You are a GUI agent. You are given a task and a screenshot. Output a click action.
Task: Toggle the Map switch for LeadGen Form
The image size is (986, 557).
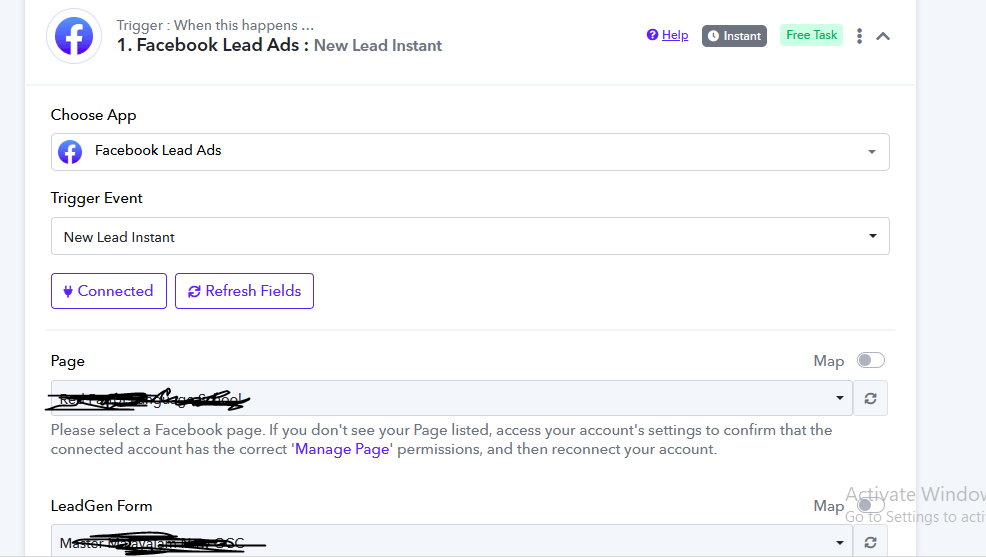click(871, 505)
